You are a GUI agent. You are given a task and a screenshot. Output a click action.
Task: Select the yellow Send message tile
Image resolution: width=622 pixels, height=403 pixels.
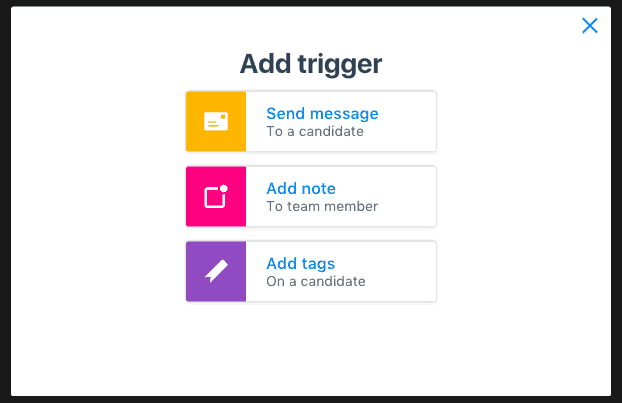216,121
